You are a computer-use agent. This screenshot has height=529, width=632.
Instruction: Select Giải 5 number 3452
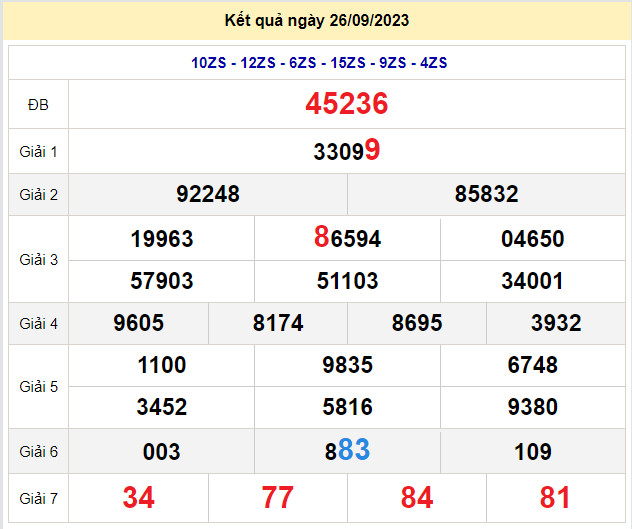click(x=162, y=407)
